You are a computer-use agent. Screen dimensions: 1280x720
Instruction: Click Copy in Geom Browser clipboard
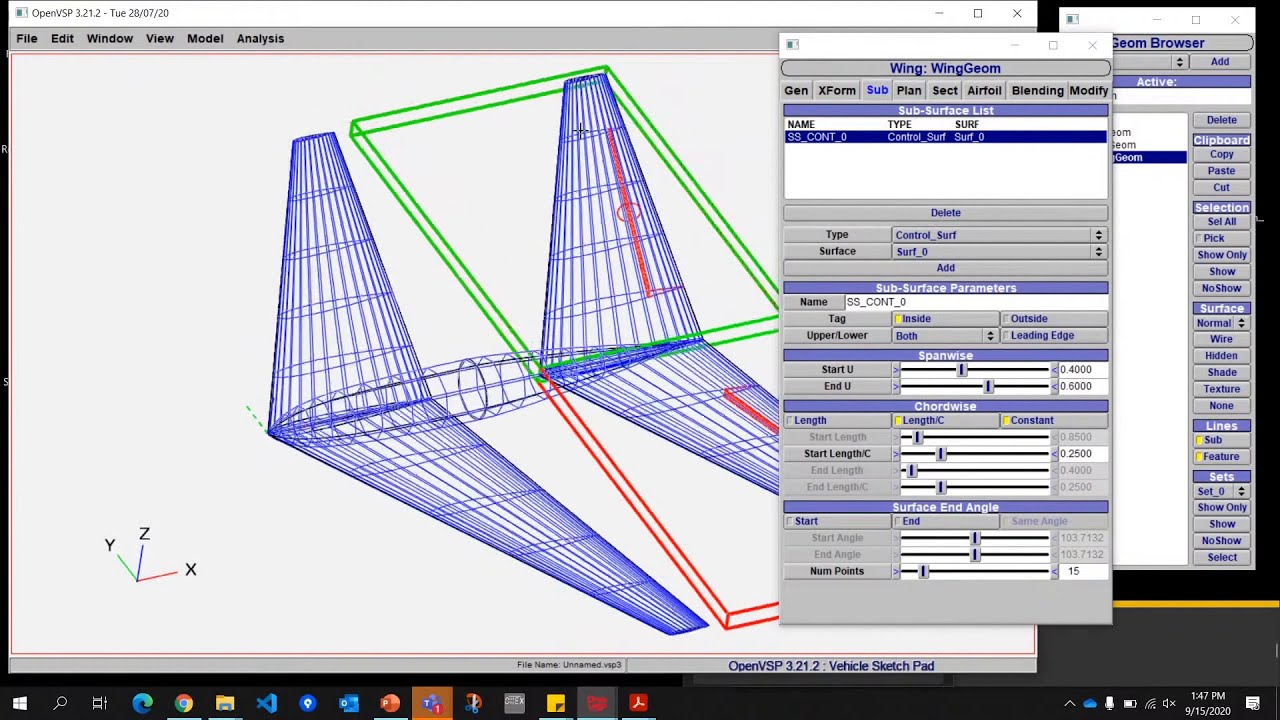tap(1222, 155)
